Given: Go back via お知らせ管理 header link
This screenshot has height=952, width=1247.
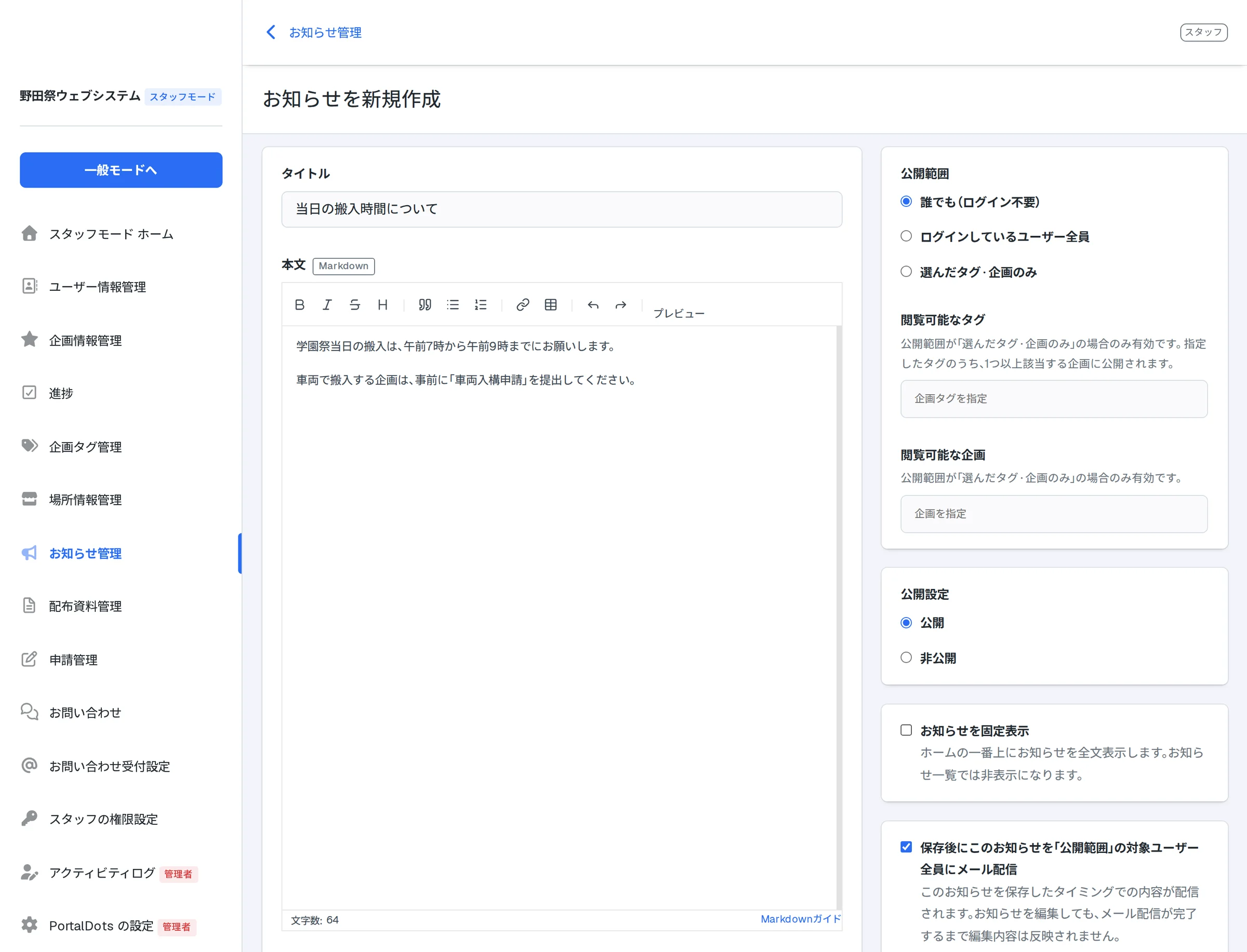Looking at the screenshot, I should 325,32.
